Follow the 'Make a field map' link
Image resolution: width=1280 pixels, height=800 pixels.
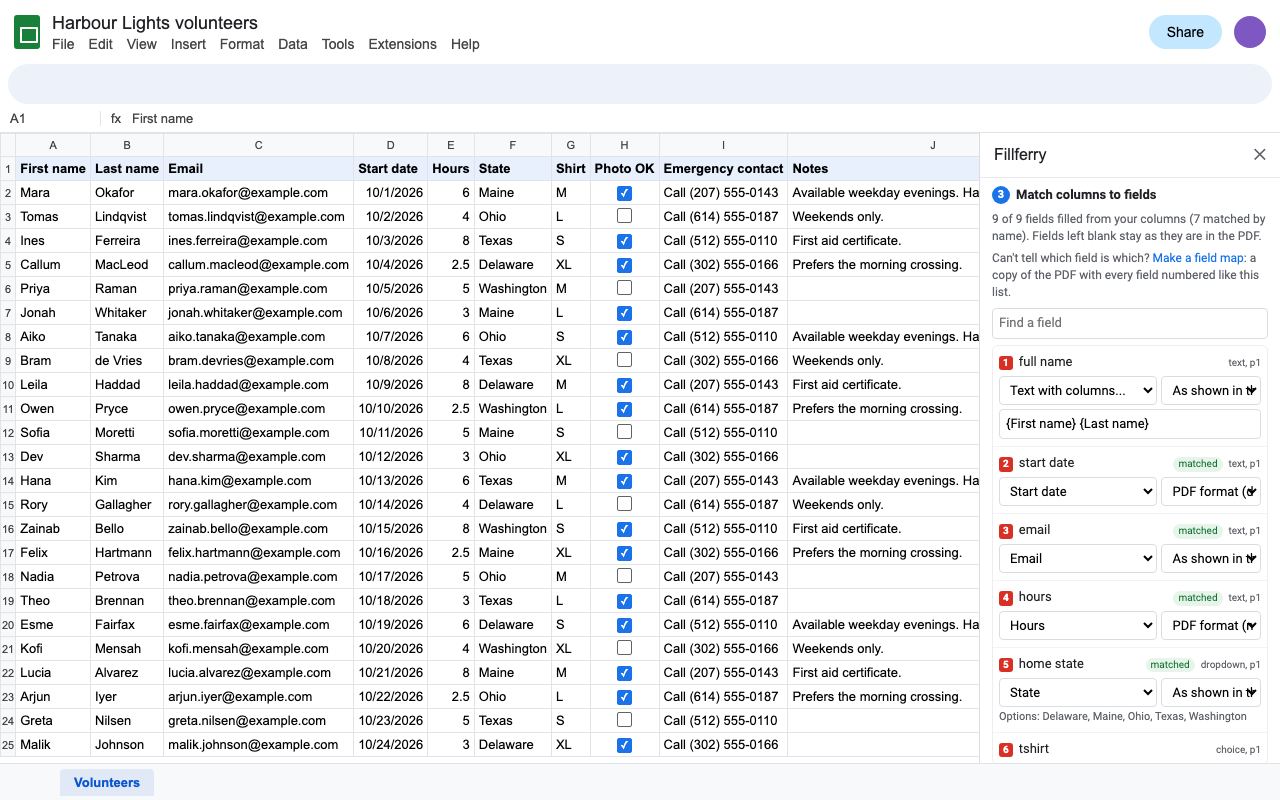coord(1198,258)
